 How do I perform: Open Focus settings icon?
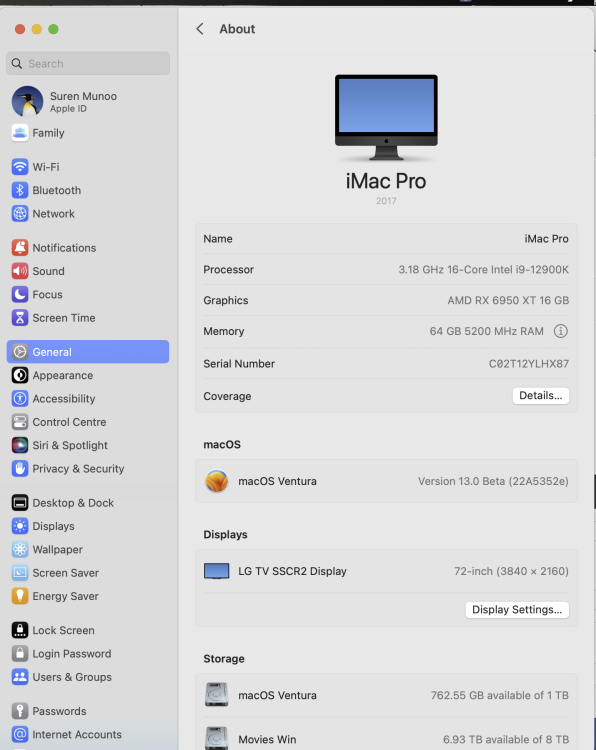click(20, 294)
